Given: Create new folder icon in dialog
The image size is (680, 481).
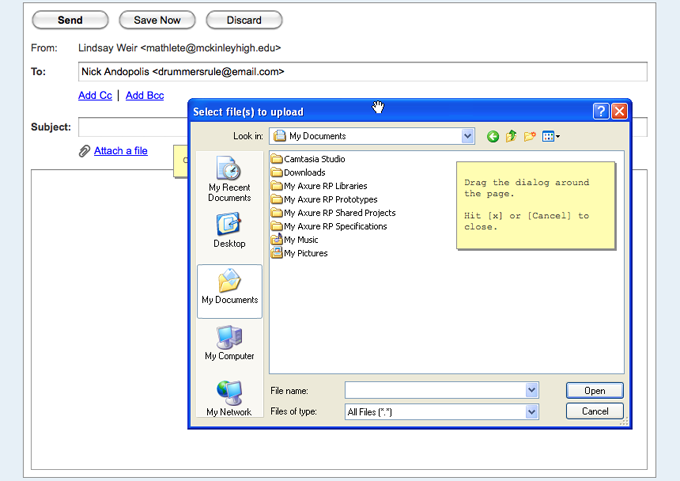Looking at the screenshot, I should 530,137.
